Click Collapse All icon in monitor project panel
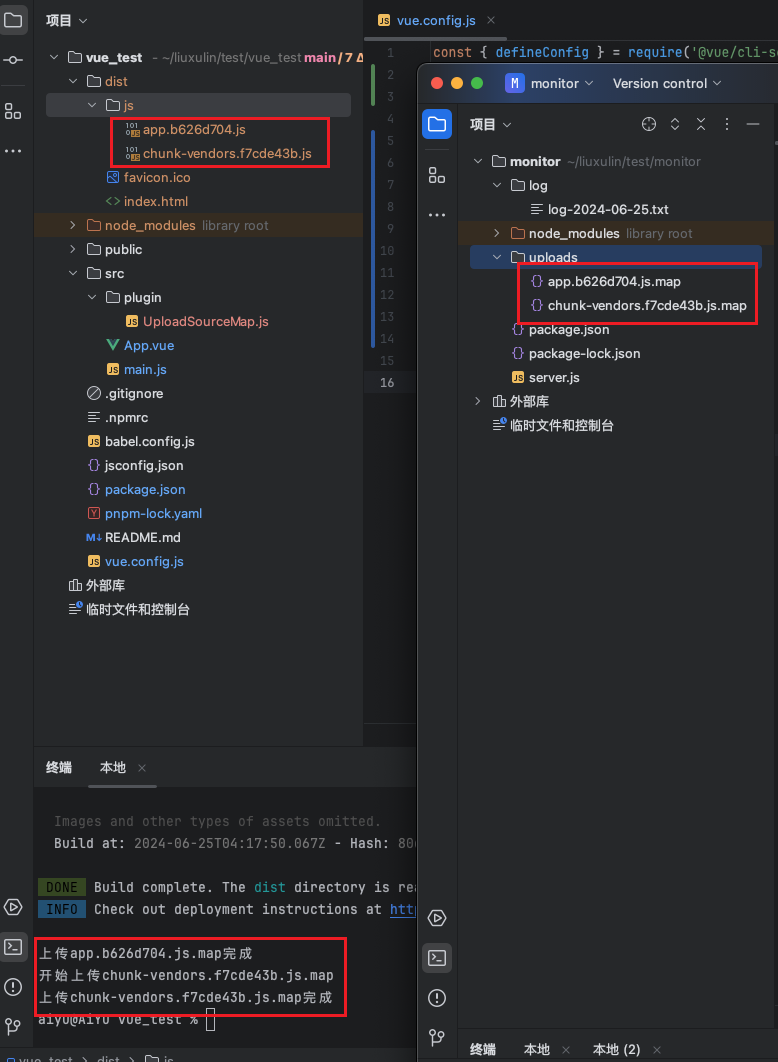The height and width of the screenshot is (1062, 778). pos(701,124)
